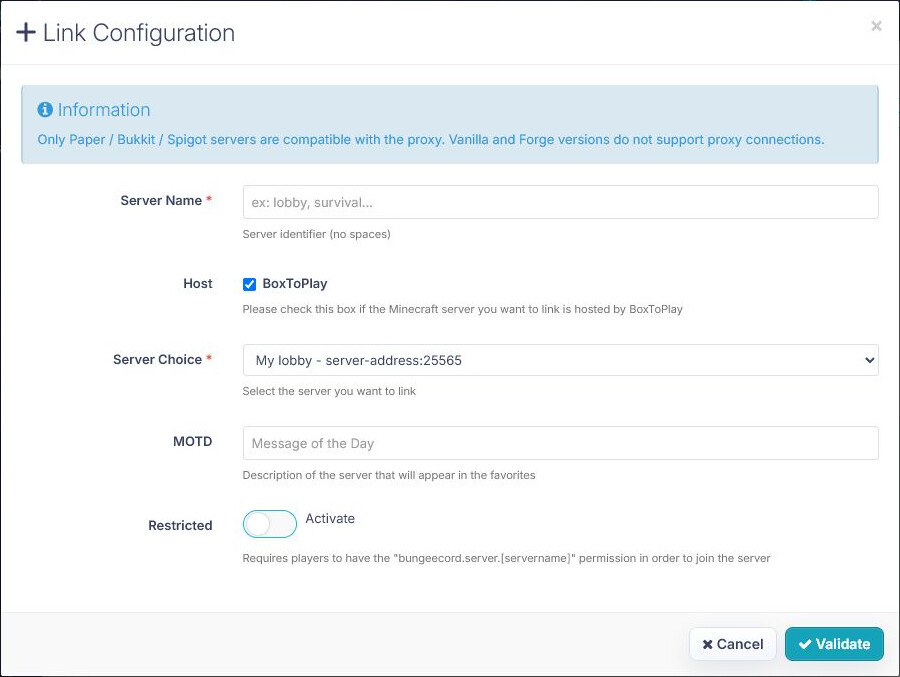Click the Information heading text
The width and height of the screenshot is (900, 677).
coord(104,109)
